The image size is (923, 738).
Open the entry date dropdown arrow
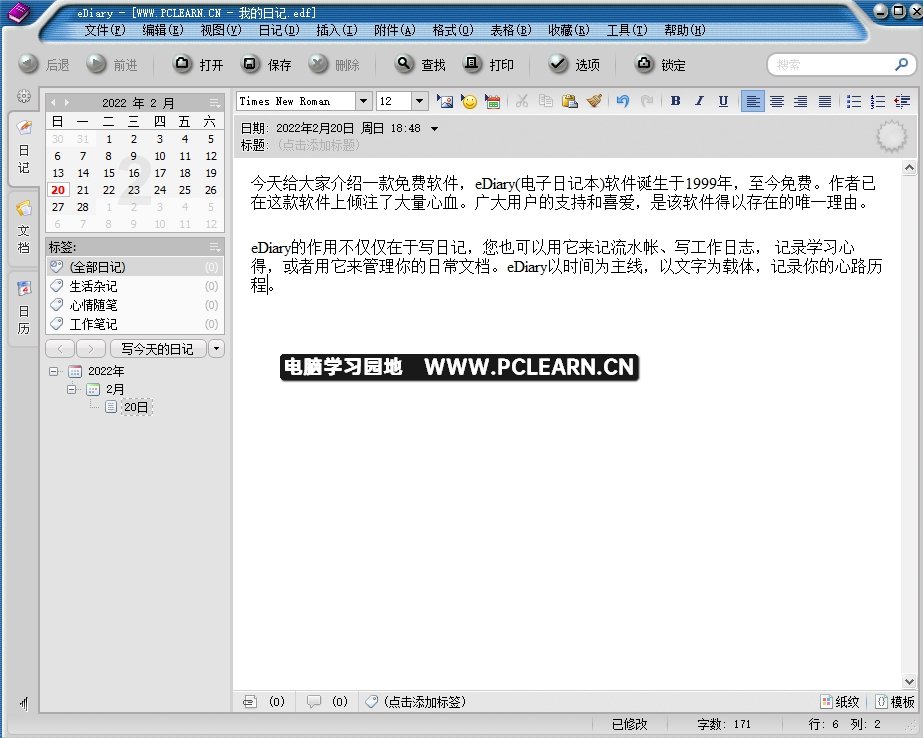[434, 129]
